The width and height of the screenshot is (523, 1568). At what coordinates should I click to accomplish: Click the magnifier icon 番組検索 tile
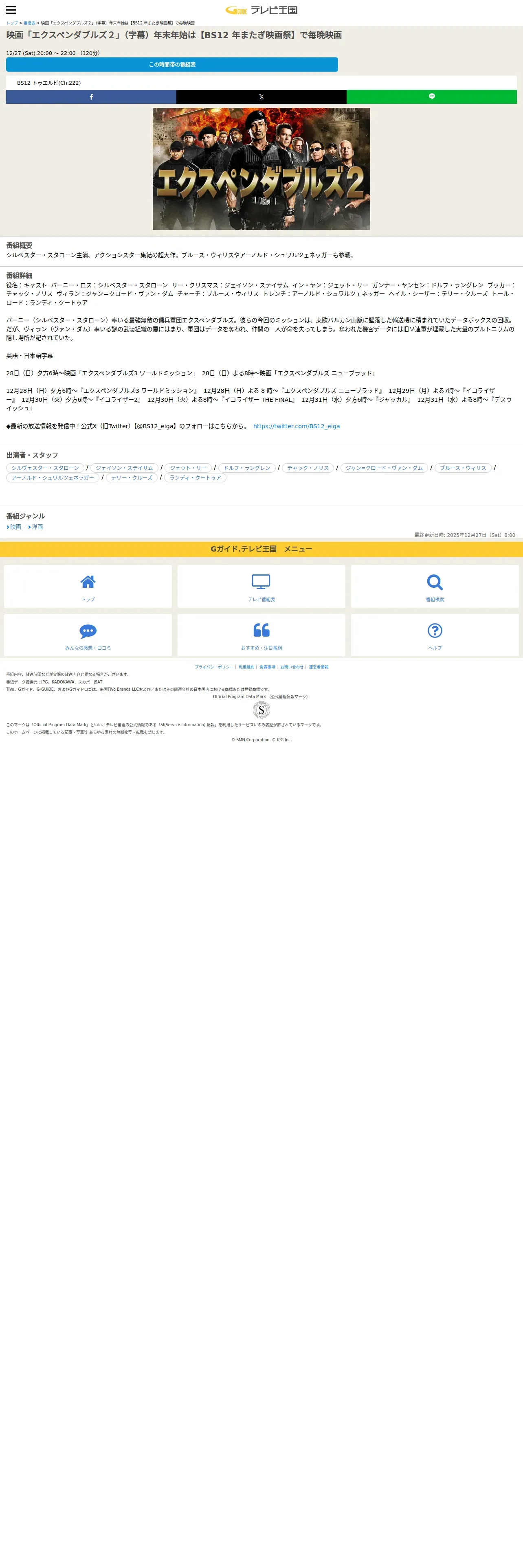pyautogui.click(x=435, y=586)
